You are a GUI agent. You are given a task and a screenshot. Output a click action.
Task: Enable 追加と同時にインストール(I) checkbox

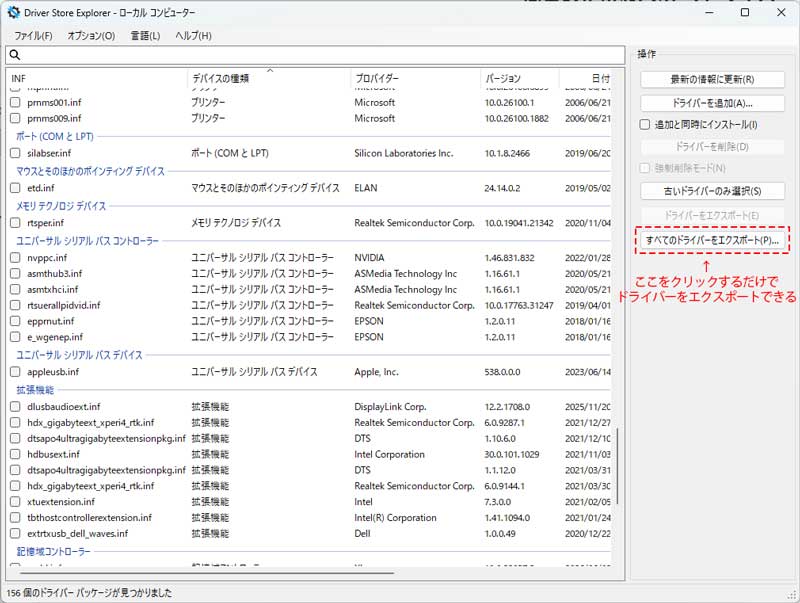pos(645,124)
